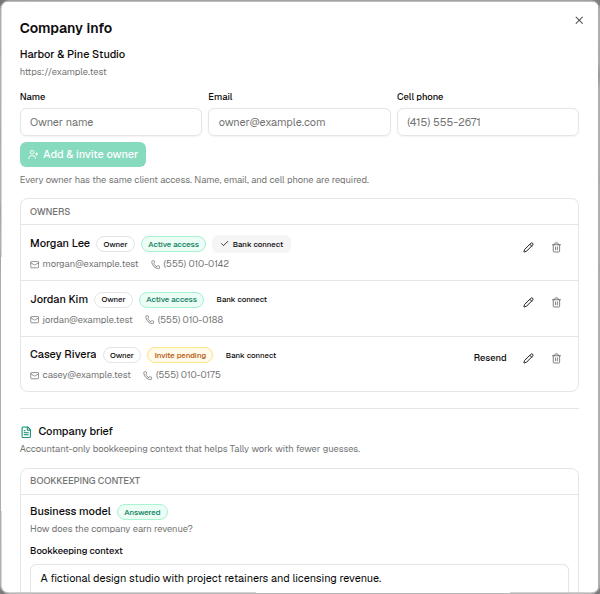Click the OWNERS section header

point(50,212)
